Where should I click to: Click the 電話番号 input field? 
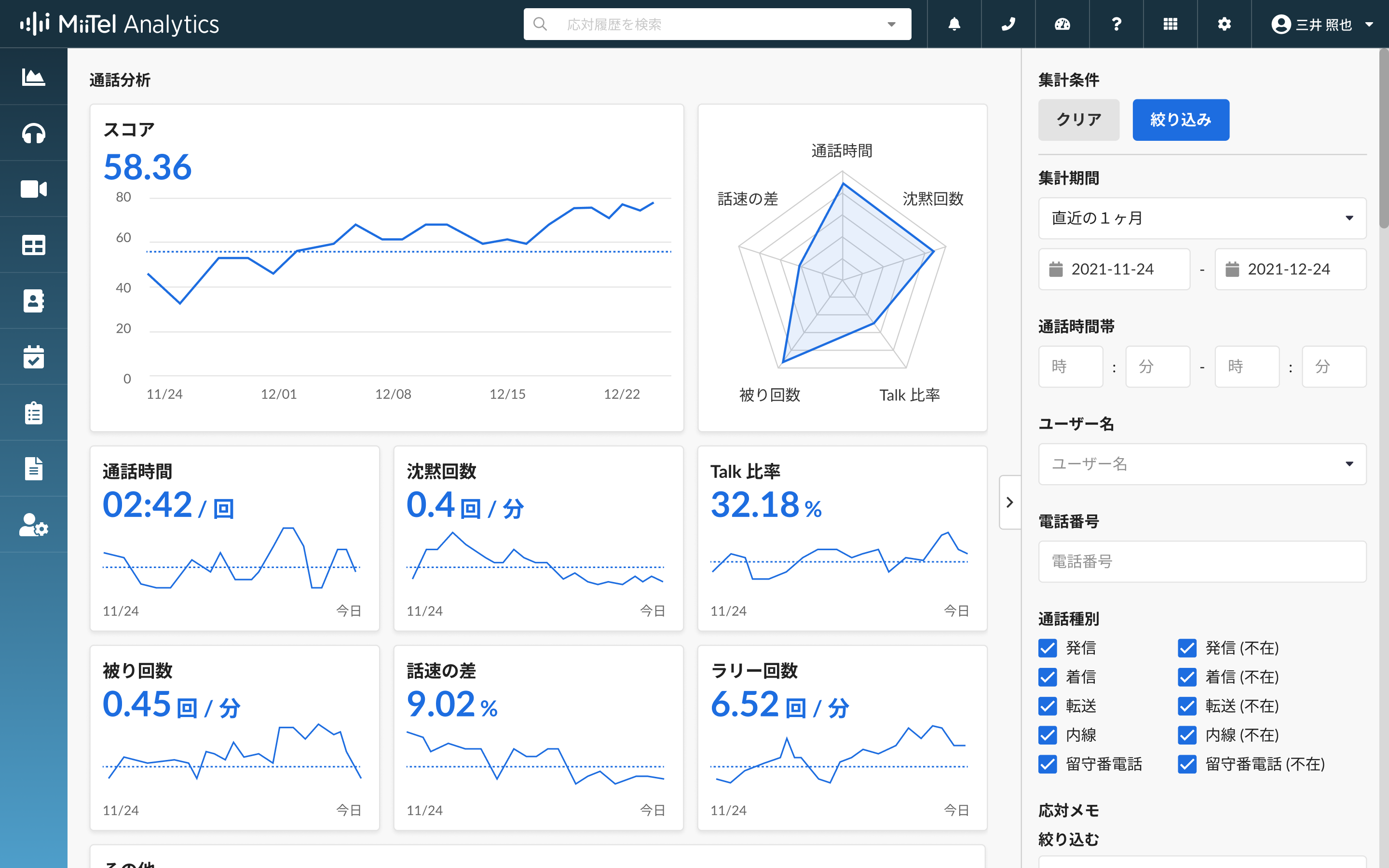coord(1202,561)
